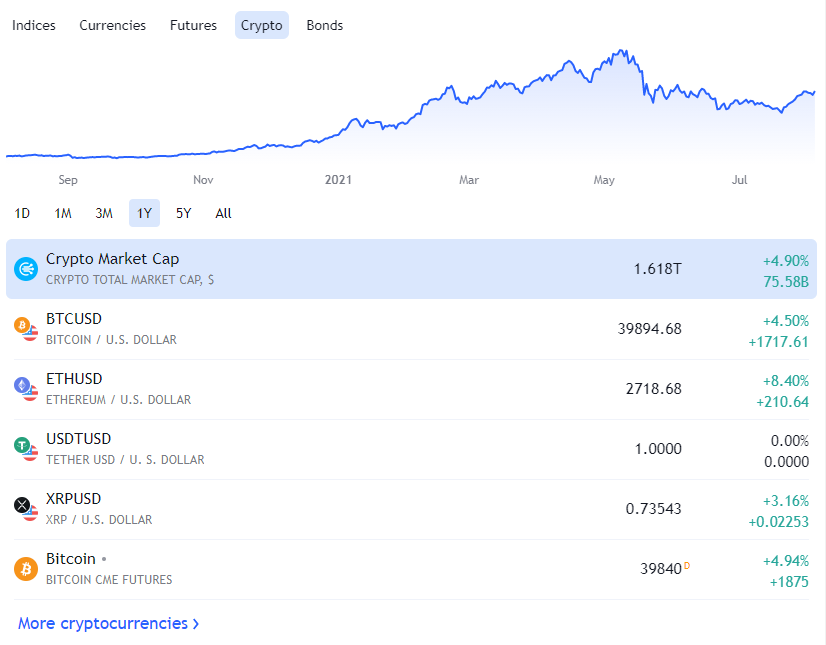The image size is (826, 645).
Task: Click the 1.618T market cap value
Action: click(657, 269)
